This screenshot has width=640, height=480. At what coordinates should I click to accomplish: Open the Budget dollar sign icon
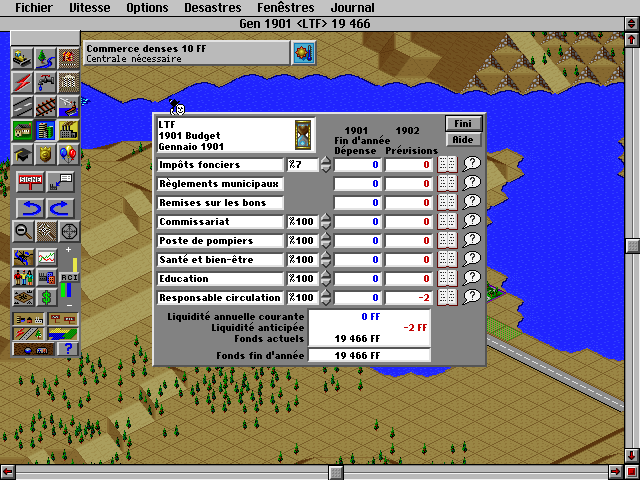point(47,297)
